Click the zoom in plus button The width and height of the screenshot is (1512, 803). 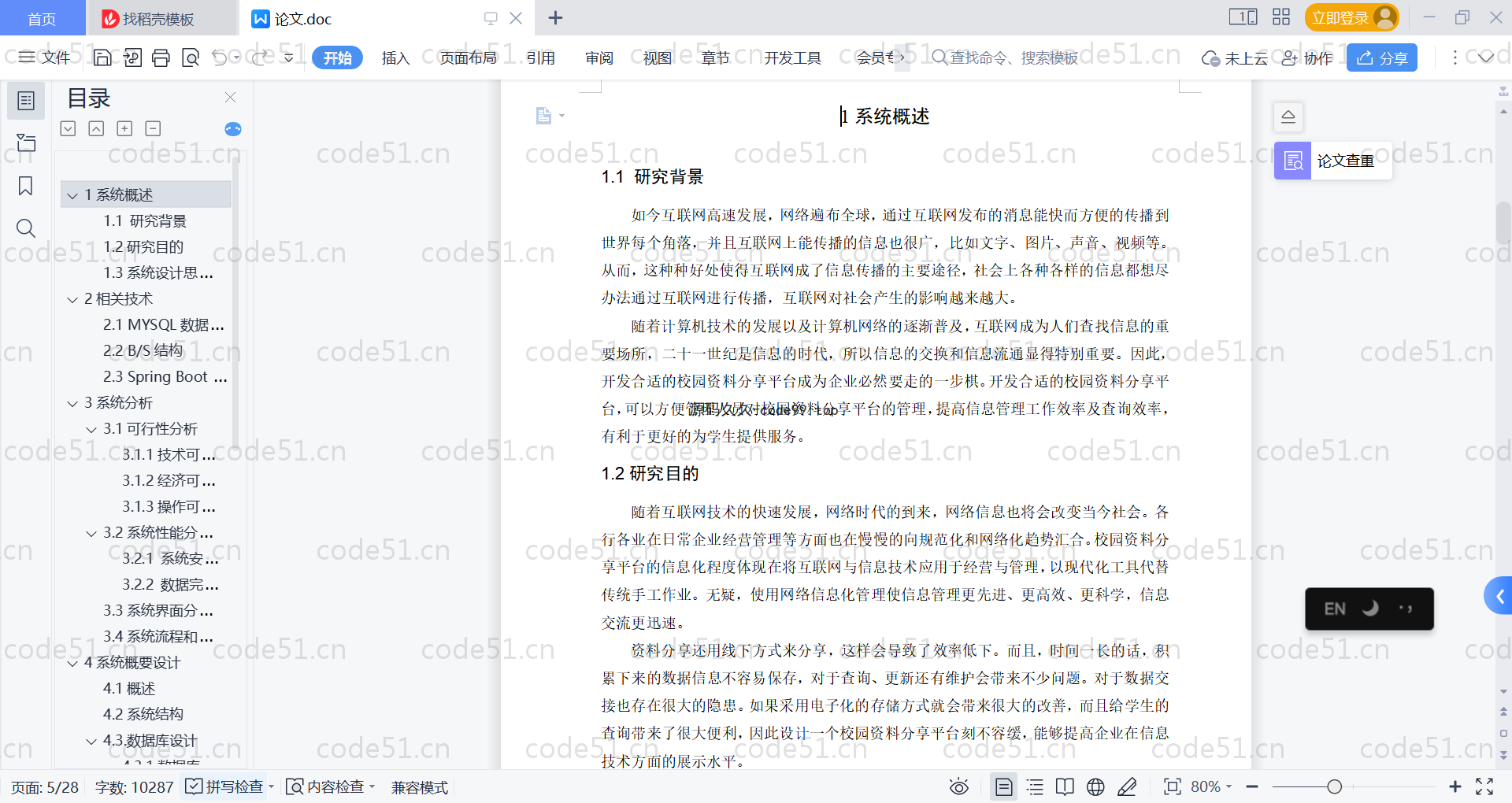pos(1455,786)
